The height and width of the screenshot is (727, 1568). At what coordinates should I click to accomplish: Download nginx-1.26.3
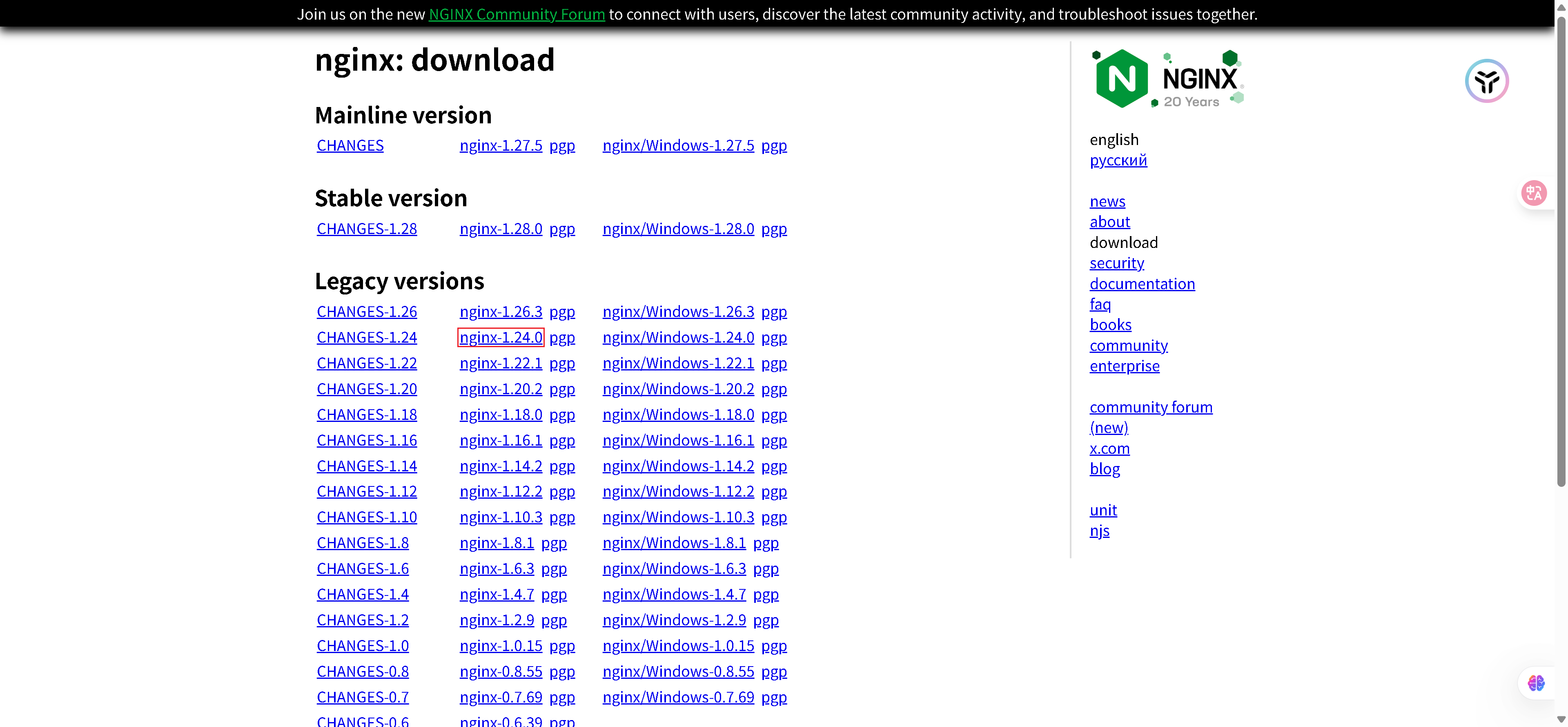(500, 312)
